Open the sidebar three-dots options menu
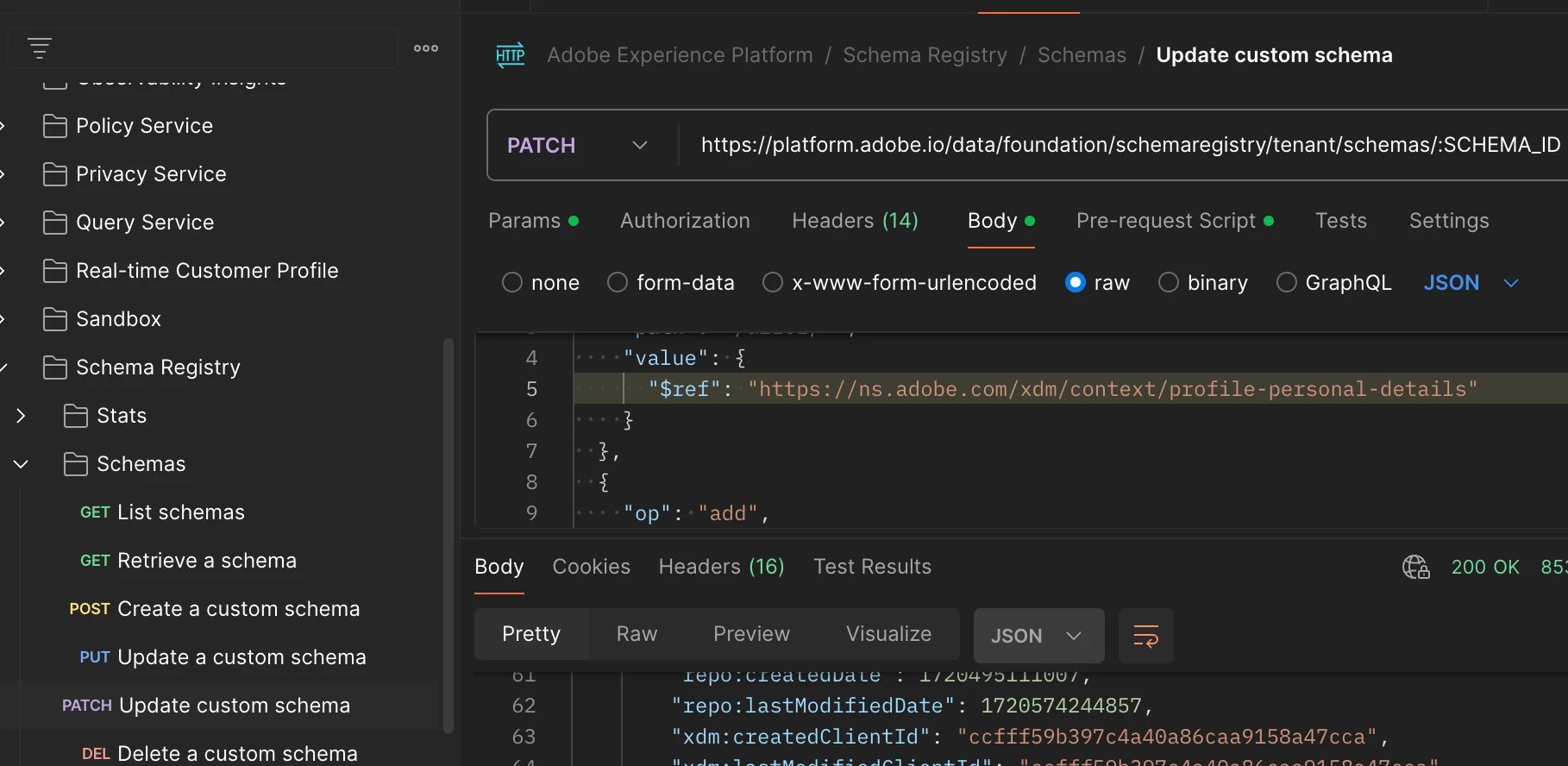Screen dimensions: 1568x766 click(426, 48)
